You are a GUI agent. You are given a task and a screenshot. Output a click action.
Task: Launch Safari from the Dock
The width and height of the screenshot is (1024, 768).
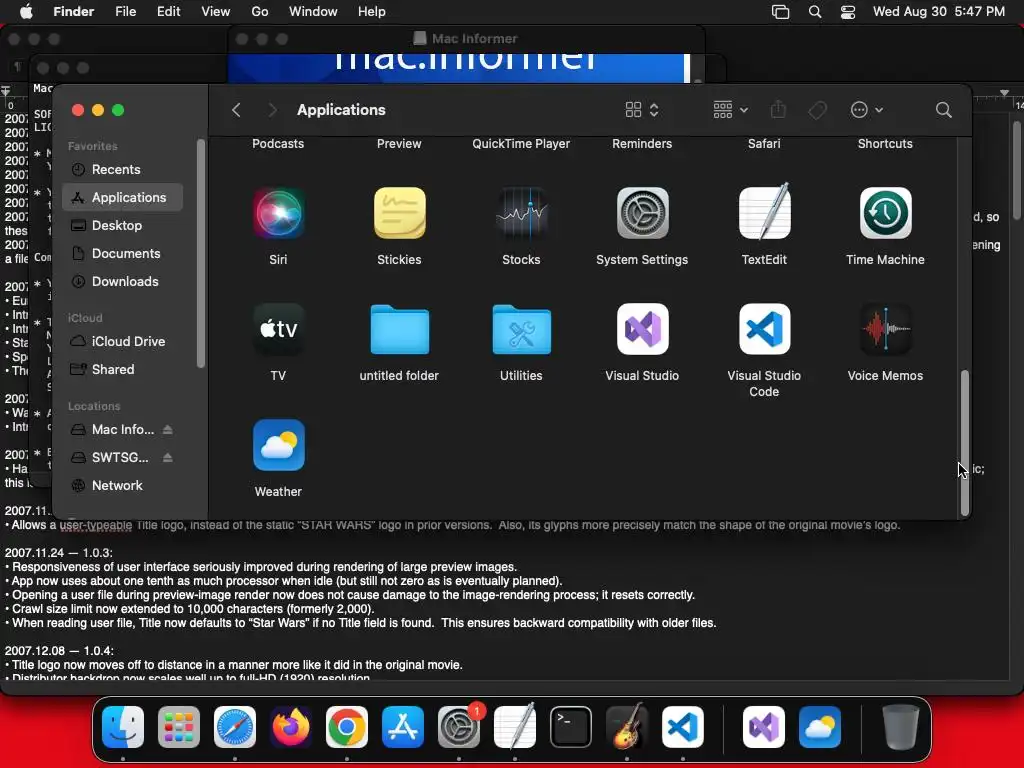(x=235, y=727)
